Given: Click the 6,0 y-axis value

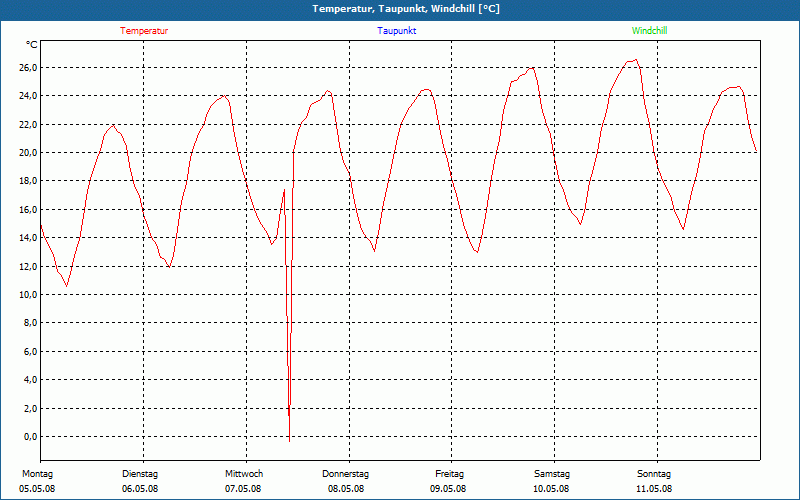Looking at the screenshot, I should (30, 352).
